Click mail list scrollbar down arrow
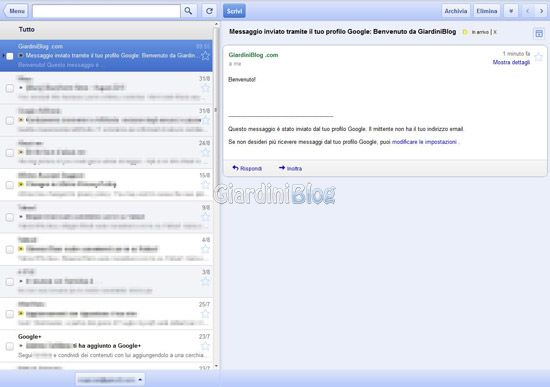Viewport: 550px width, 387px height. [x=216, y=366]
